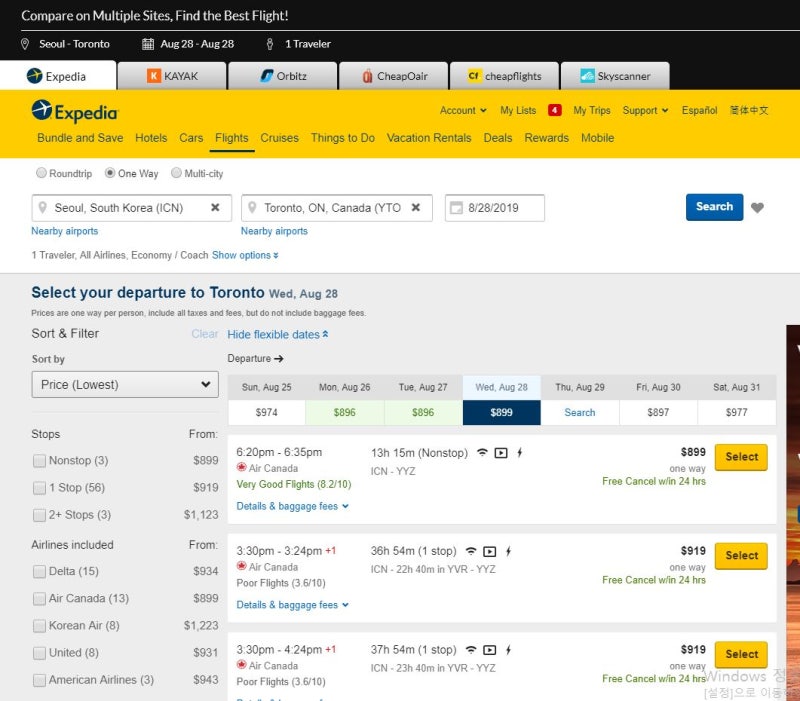Expand Details & baggage fees for 6:20pm flight
800x701 pixels.
click(x=292, y=506)
